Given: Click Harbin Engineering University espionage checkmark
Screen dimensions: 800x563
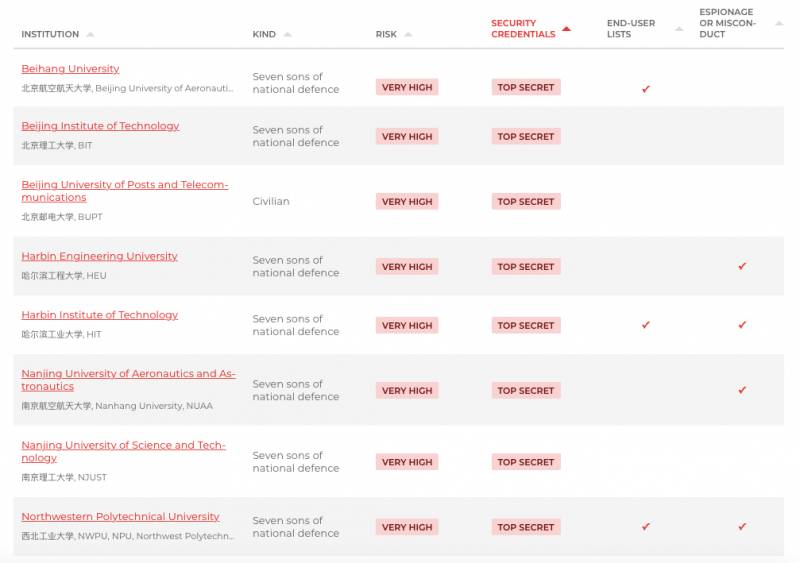Looking at the screenshot, I should pyautogui.click(x=742, y=267).
